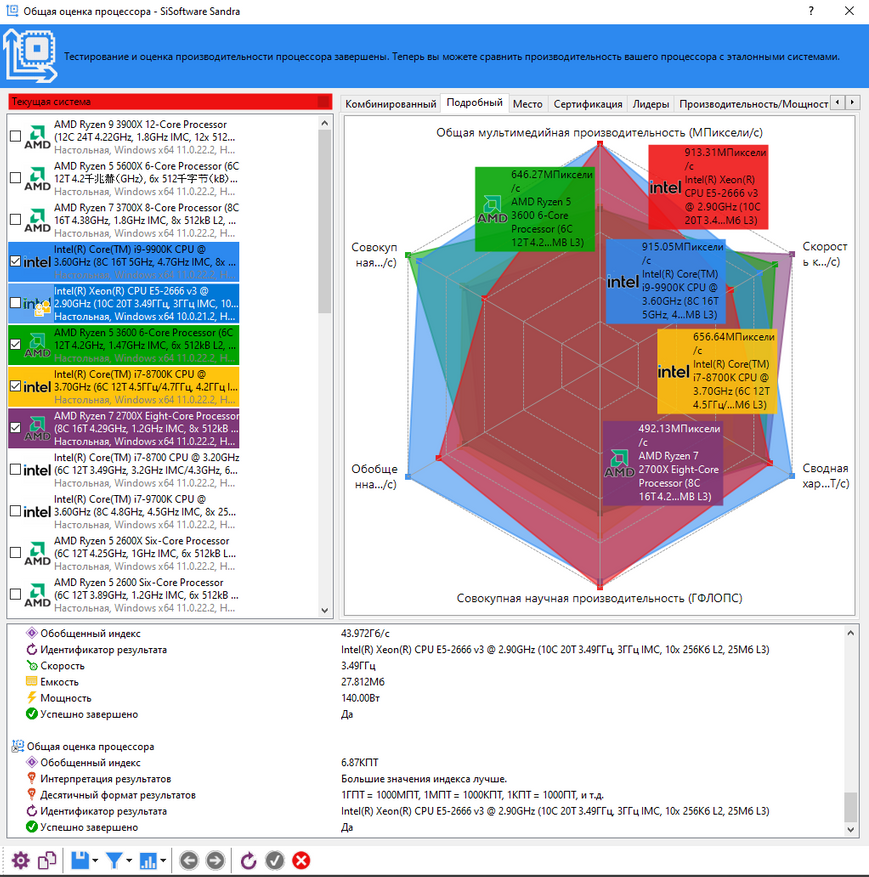Go forward with the right arrow button
This screenshot has width=869, height=877.
214,860
